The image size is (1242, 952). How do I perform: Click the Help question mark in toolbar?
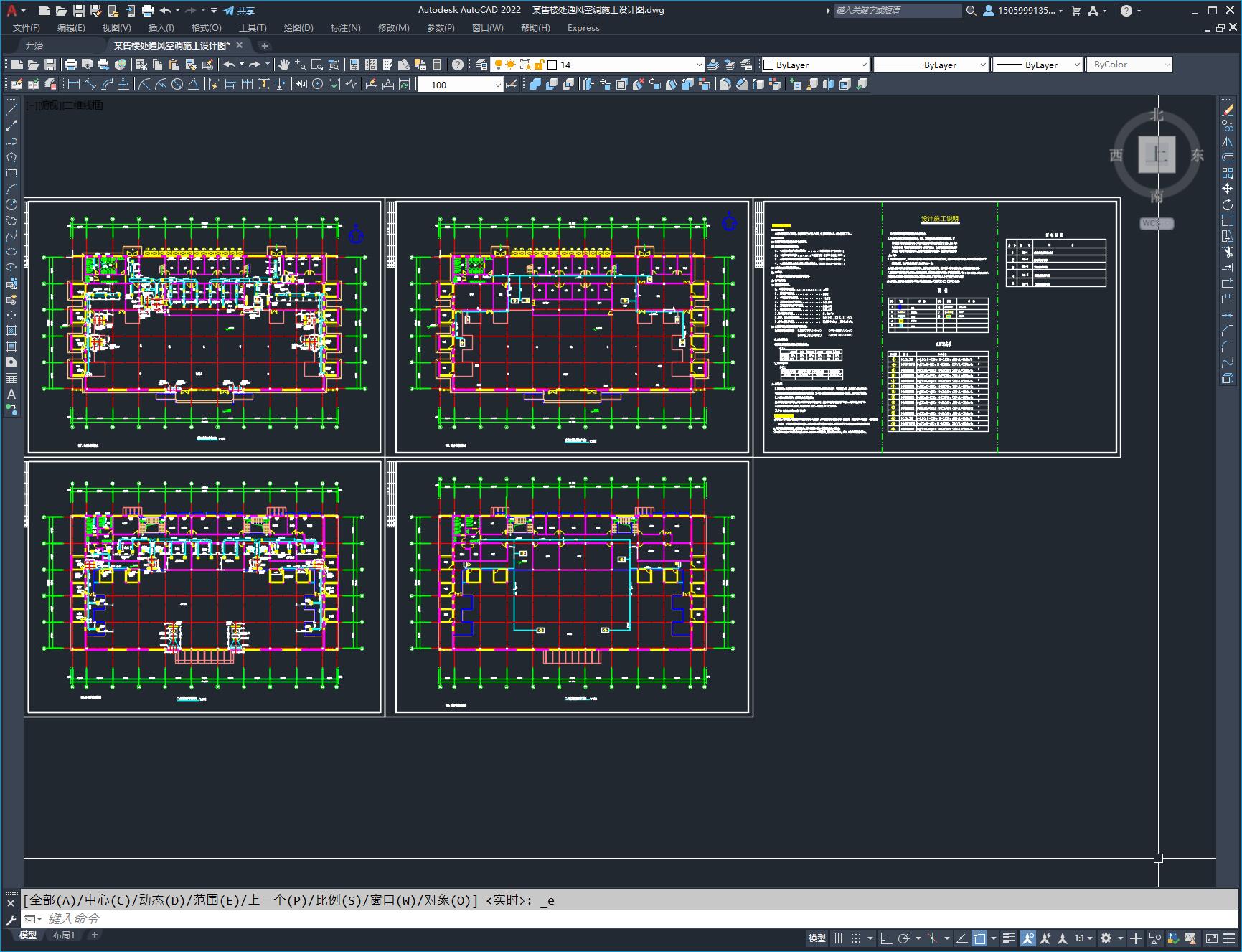coord(458,65)
